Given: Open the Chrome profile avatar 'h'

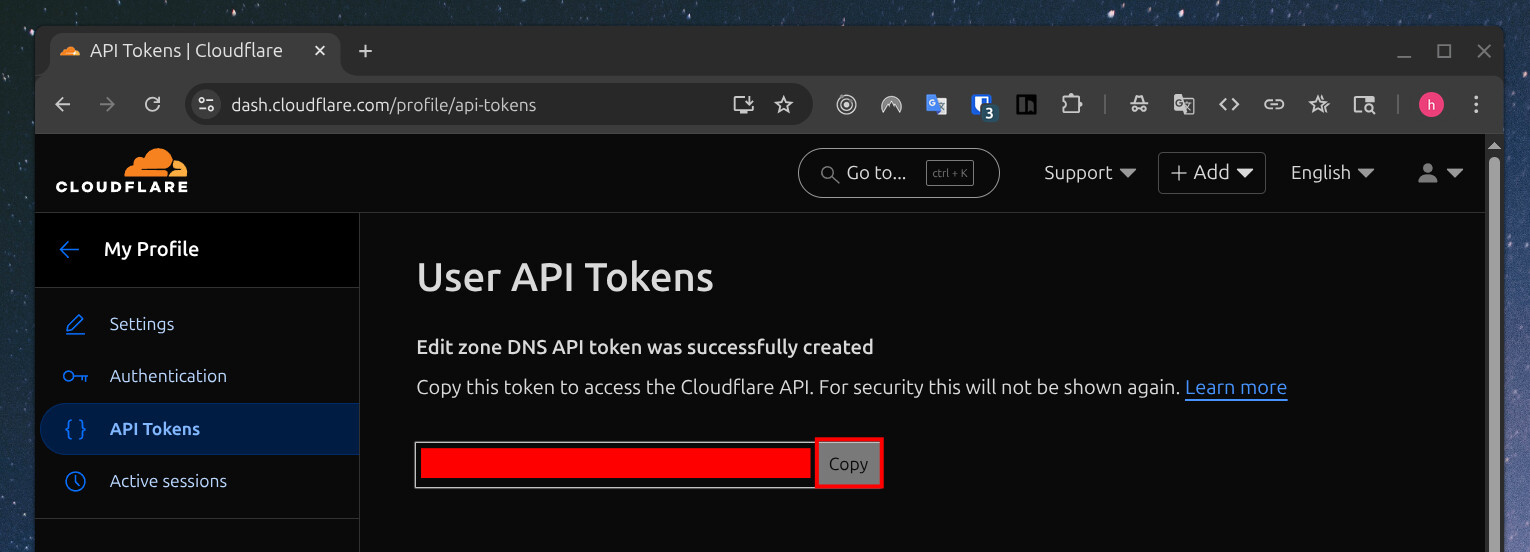Looking at the screenshot, I should pos(1431,104).
